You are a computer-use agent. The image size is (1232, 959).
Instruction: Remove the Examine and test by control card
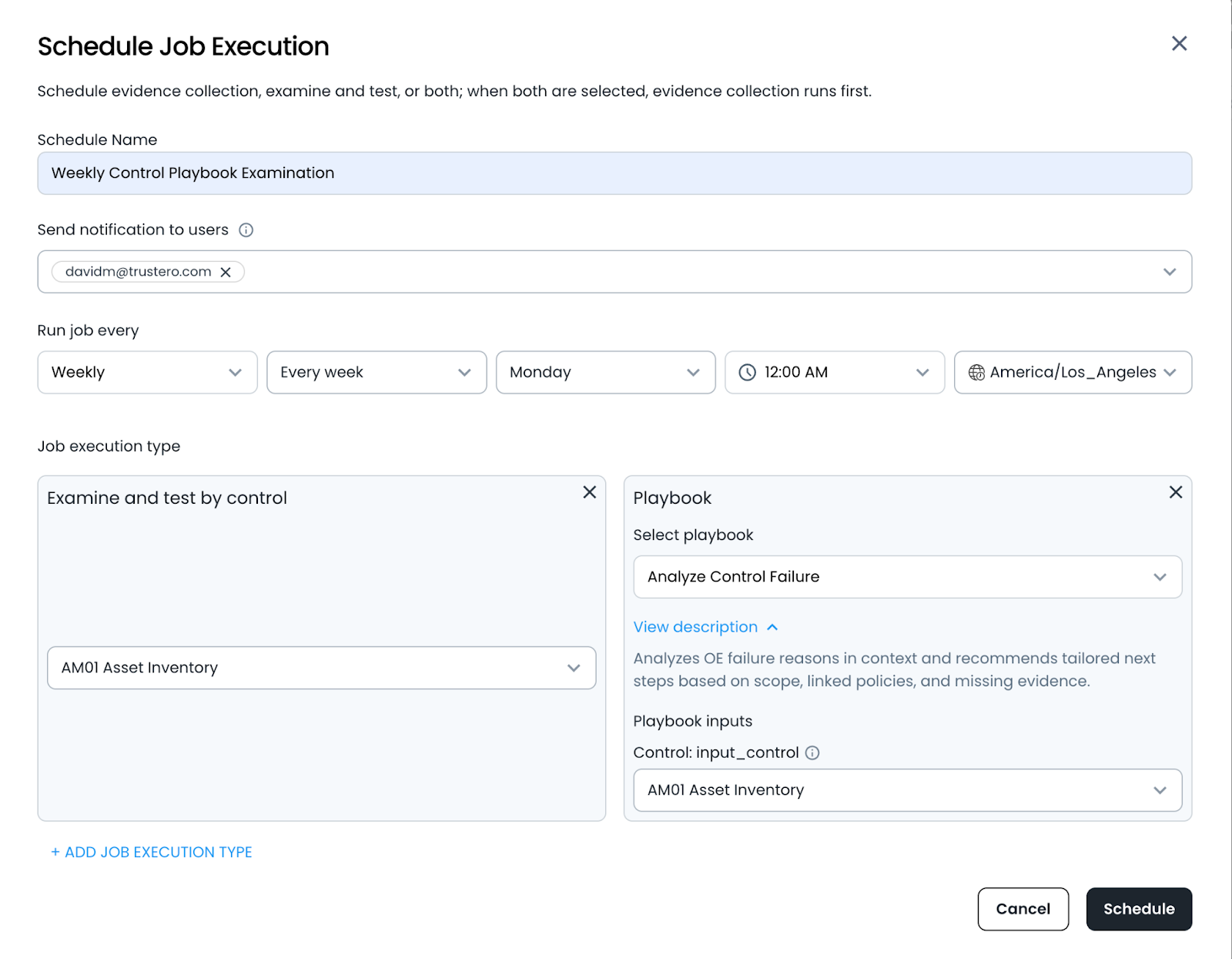(590, 492)
